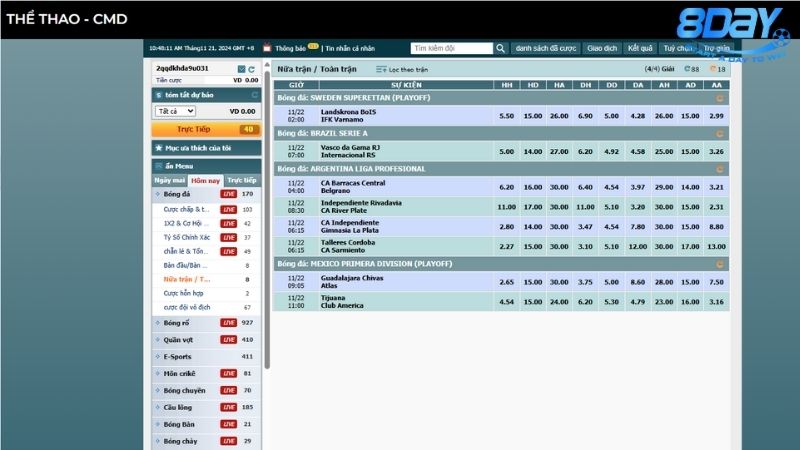Open Mục ưa thích của tôi
Viewport: 800px width, 450px height.
click(x=206, y=148)
